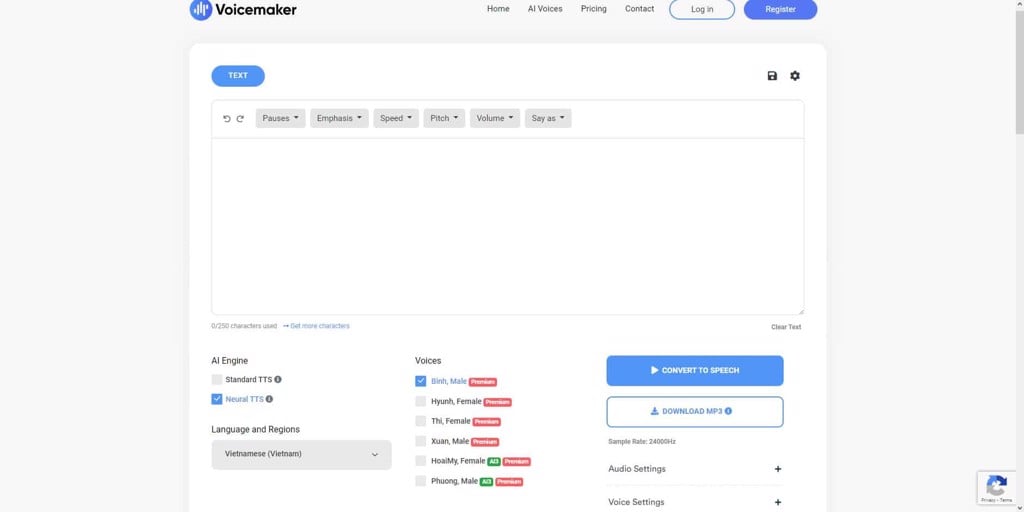This screenshot has height=512, width=1024.
Task: Expand the Voice Settings section
Action: coord(695,502)
